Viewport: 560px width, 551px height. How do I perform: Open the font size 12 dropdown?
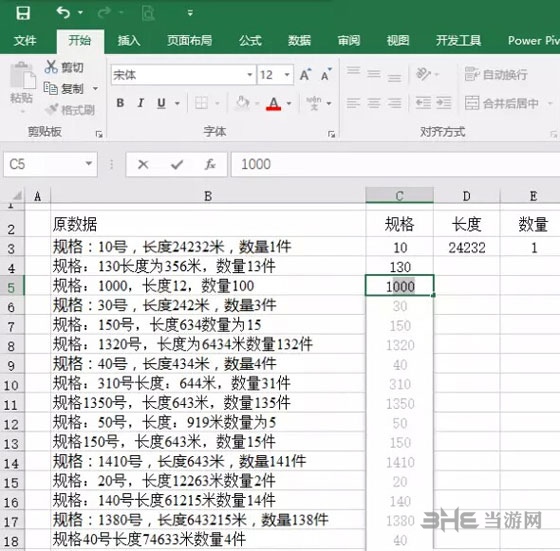(287, 75)
